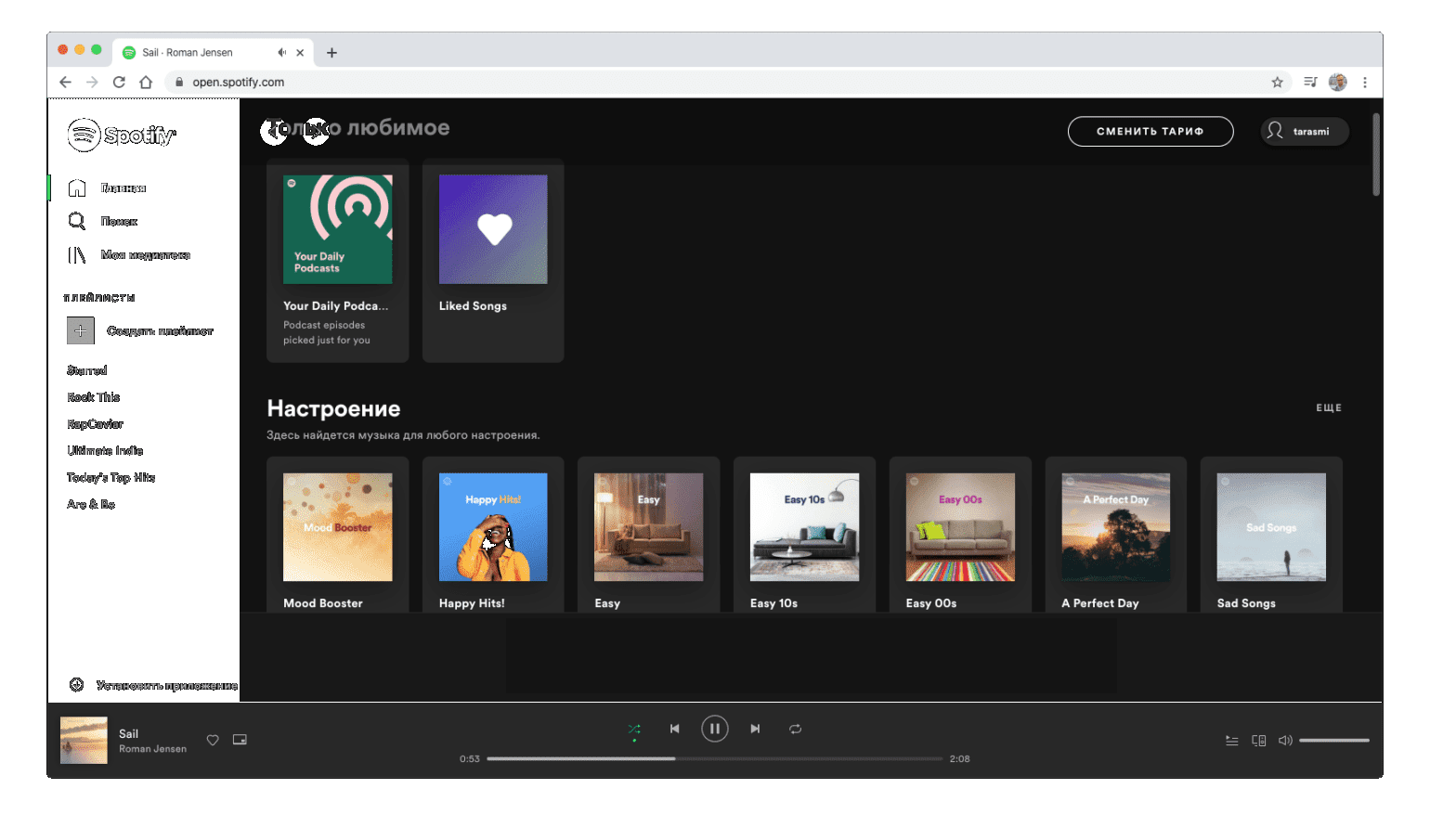Open the Easy 00s playlist cover
Screen dimensions: 1430x840
coord(960,527)
